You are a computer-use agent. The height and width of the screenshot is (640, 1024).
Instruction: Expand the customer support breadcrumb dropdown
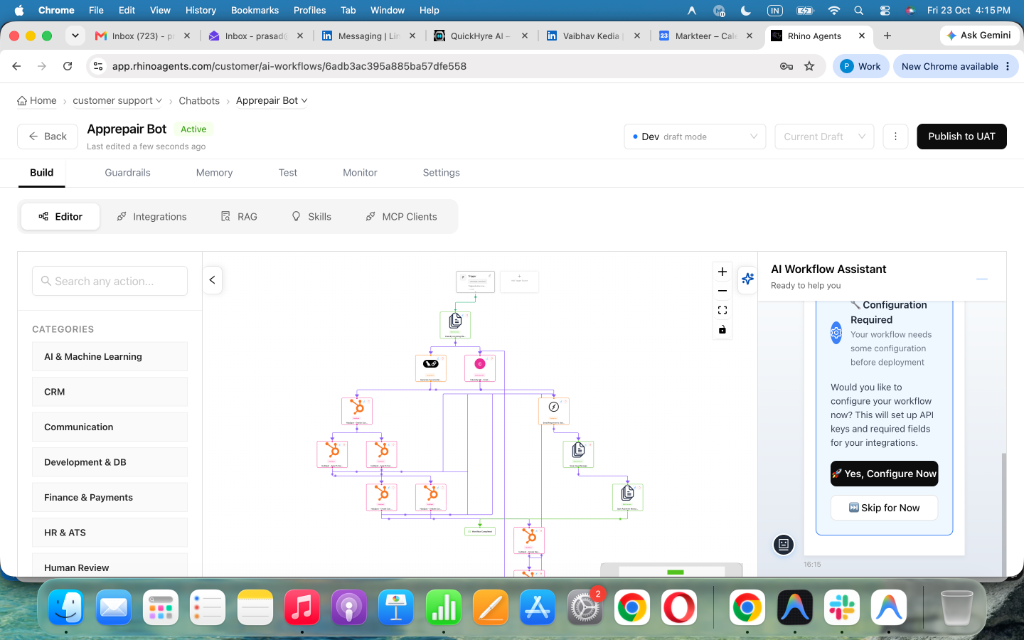(x=117, y=101)
